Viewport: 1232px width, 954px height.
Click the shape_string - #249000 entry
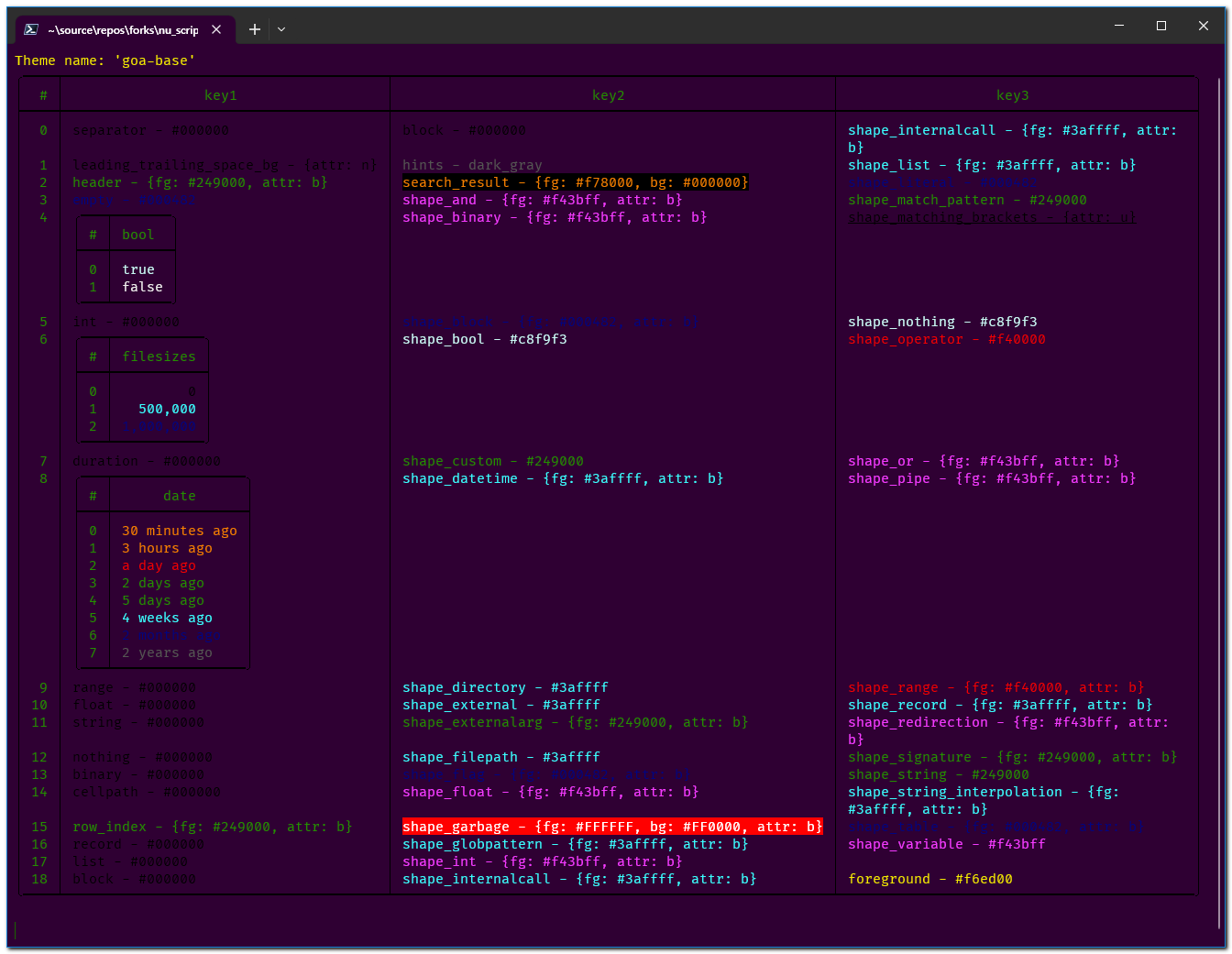(x=939, y=774)
